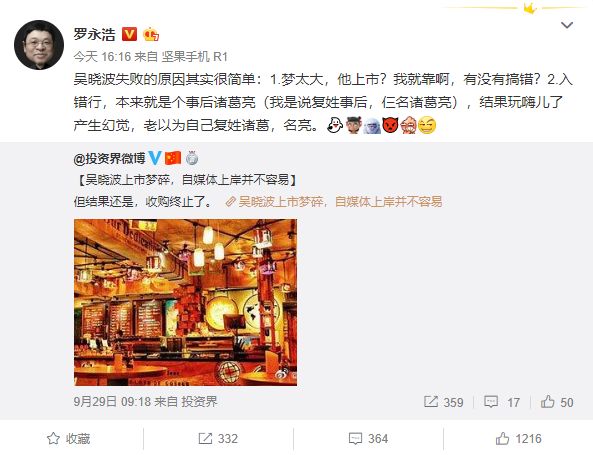Click the China flag badge icon

[x=173, y=158]
